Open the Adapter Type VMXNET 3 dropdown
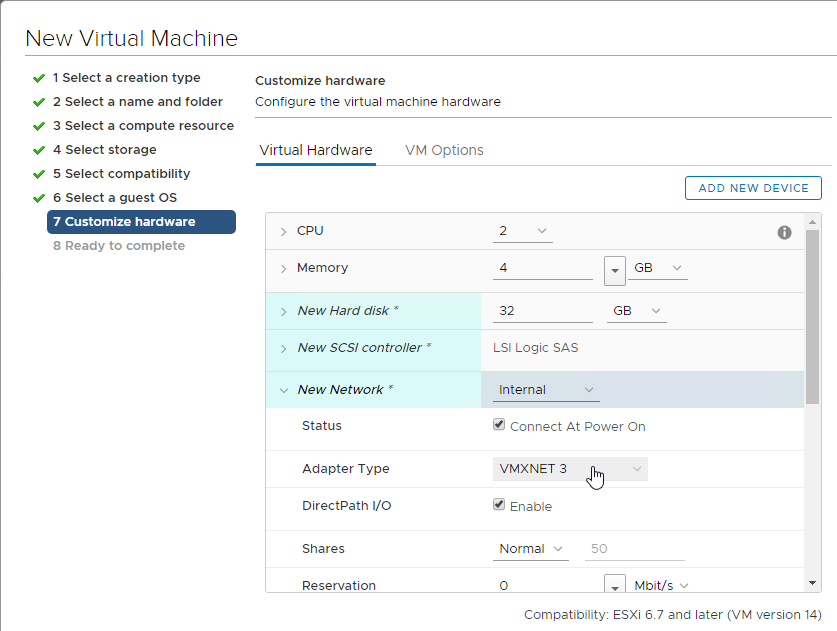The height and width of the screenshot is (631, 837). pos(570,469)
